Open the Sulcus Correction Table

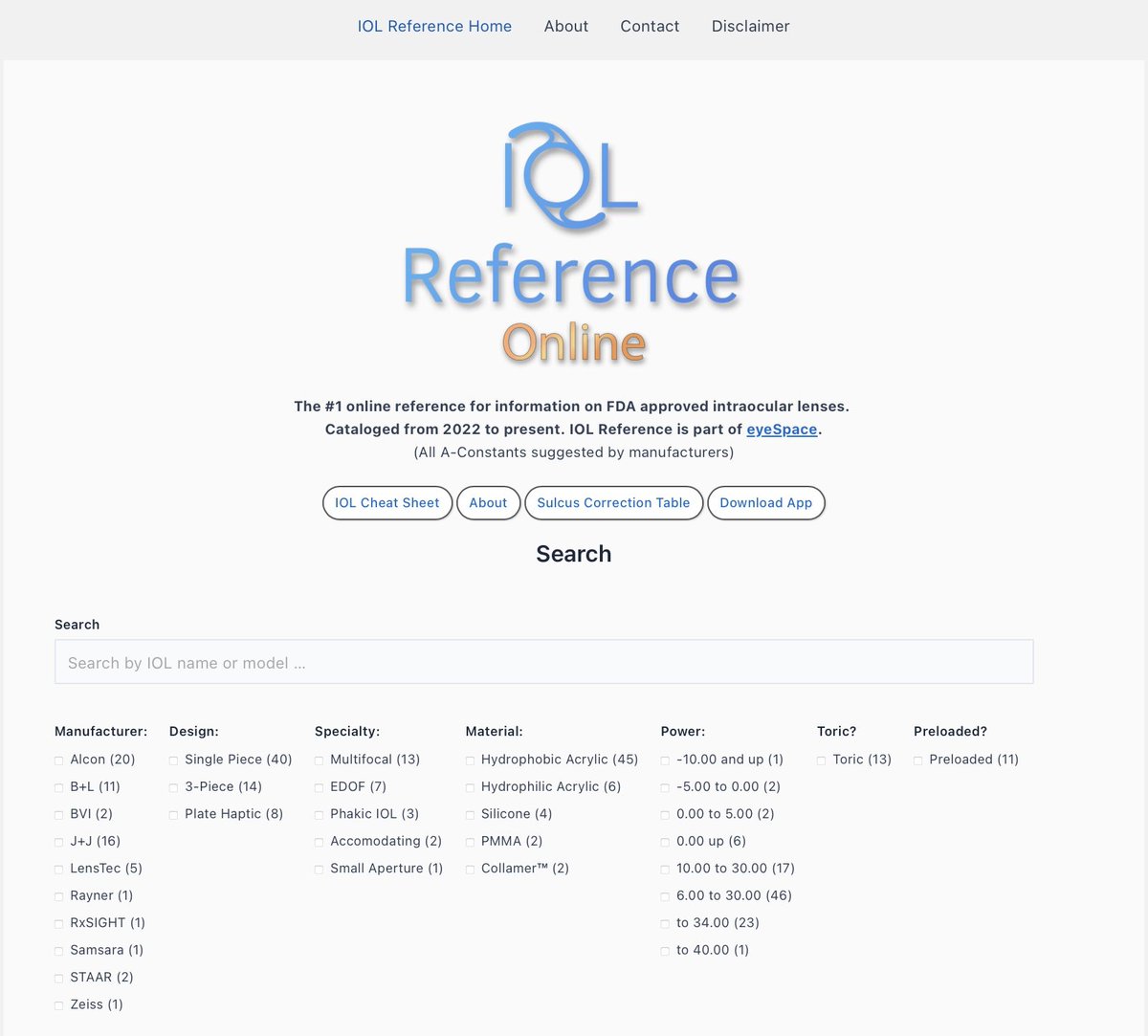tap(613, 502)
